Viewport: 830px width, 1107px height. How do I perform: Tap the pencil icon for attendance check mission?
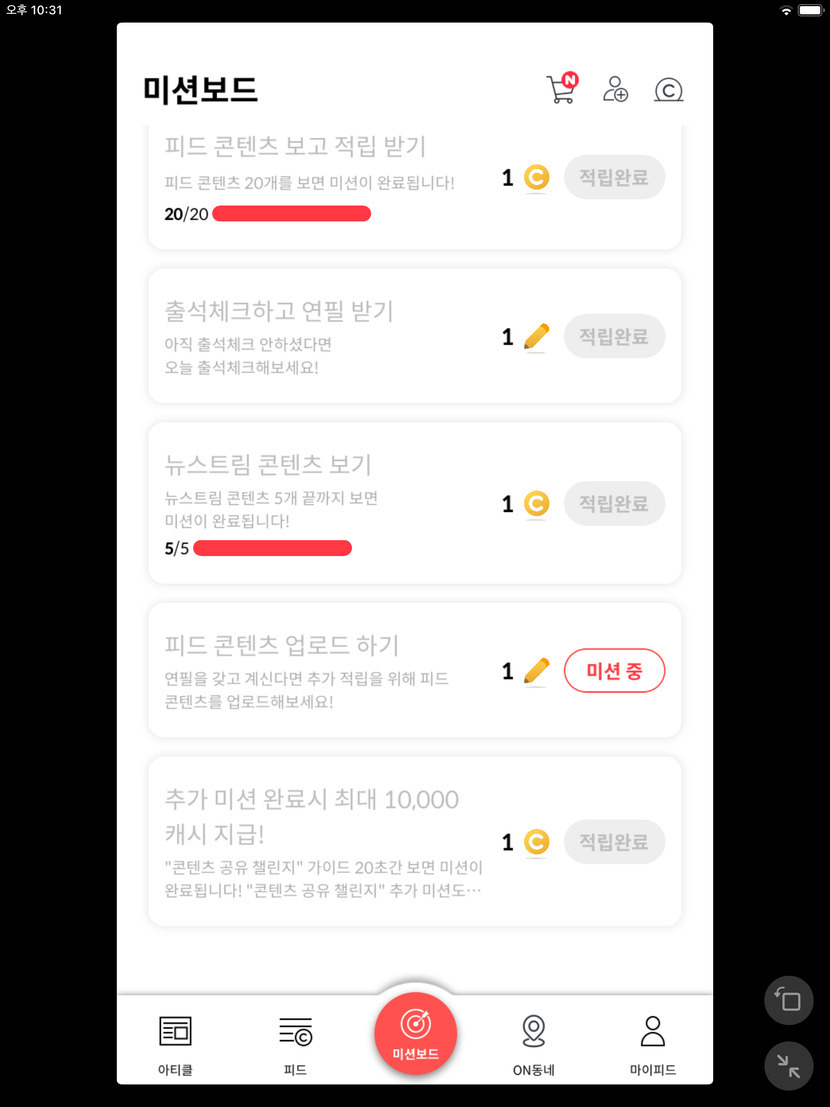pos(537,337)
